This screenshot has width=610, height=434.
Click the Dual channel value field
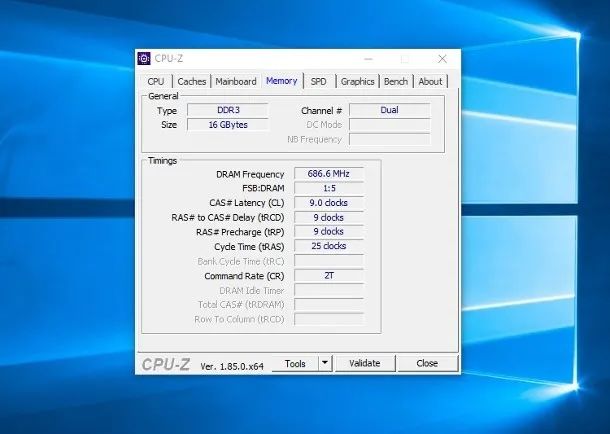[389, 110]
